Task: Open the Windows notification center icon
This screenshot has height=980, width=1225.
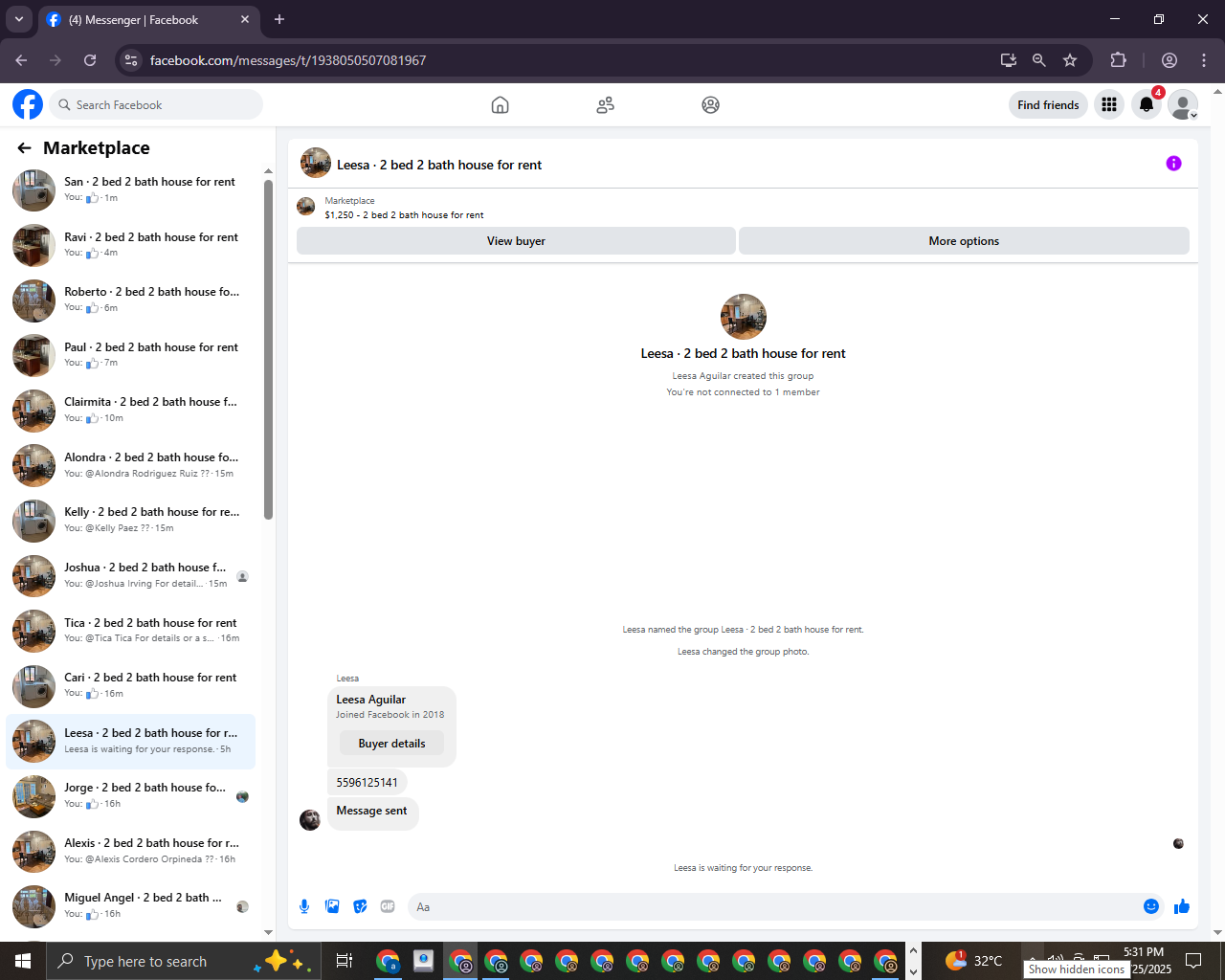Action: (x=1193, y=961)
